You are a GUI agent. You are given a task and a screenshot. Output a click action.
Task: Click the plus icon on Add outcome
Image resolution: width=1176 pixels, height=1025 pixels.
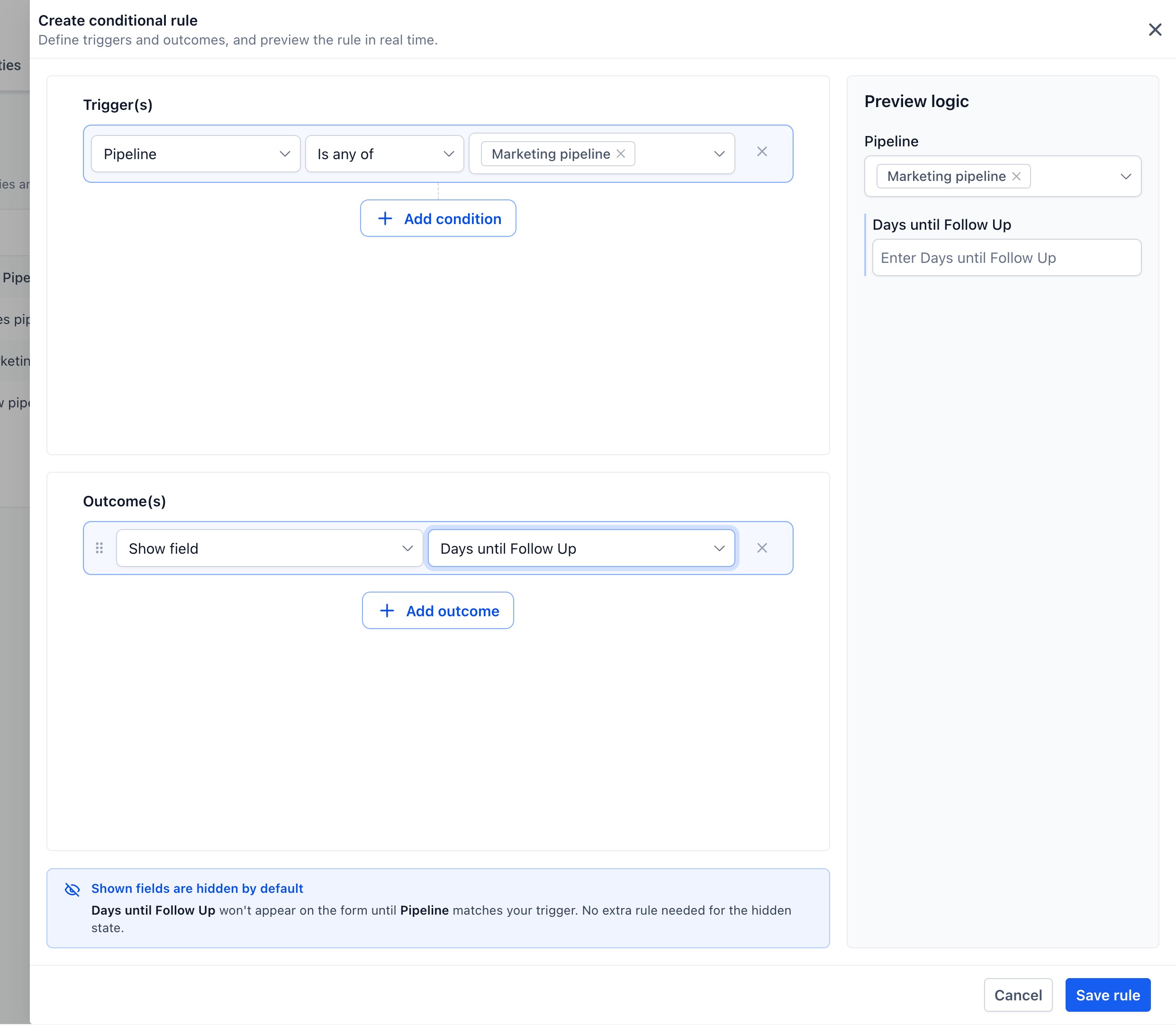click(387, 610)
